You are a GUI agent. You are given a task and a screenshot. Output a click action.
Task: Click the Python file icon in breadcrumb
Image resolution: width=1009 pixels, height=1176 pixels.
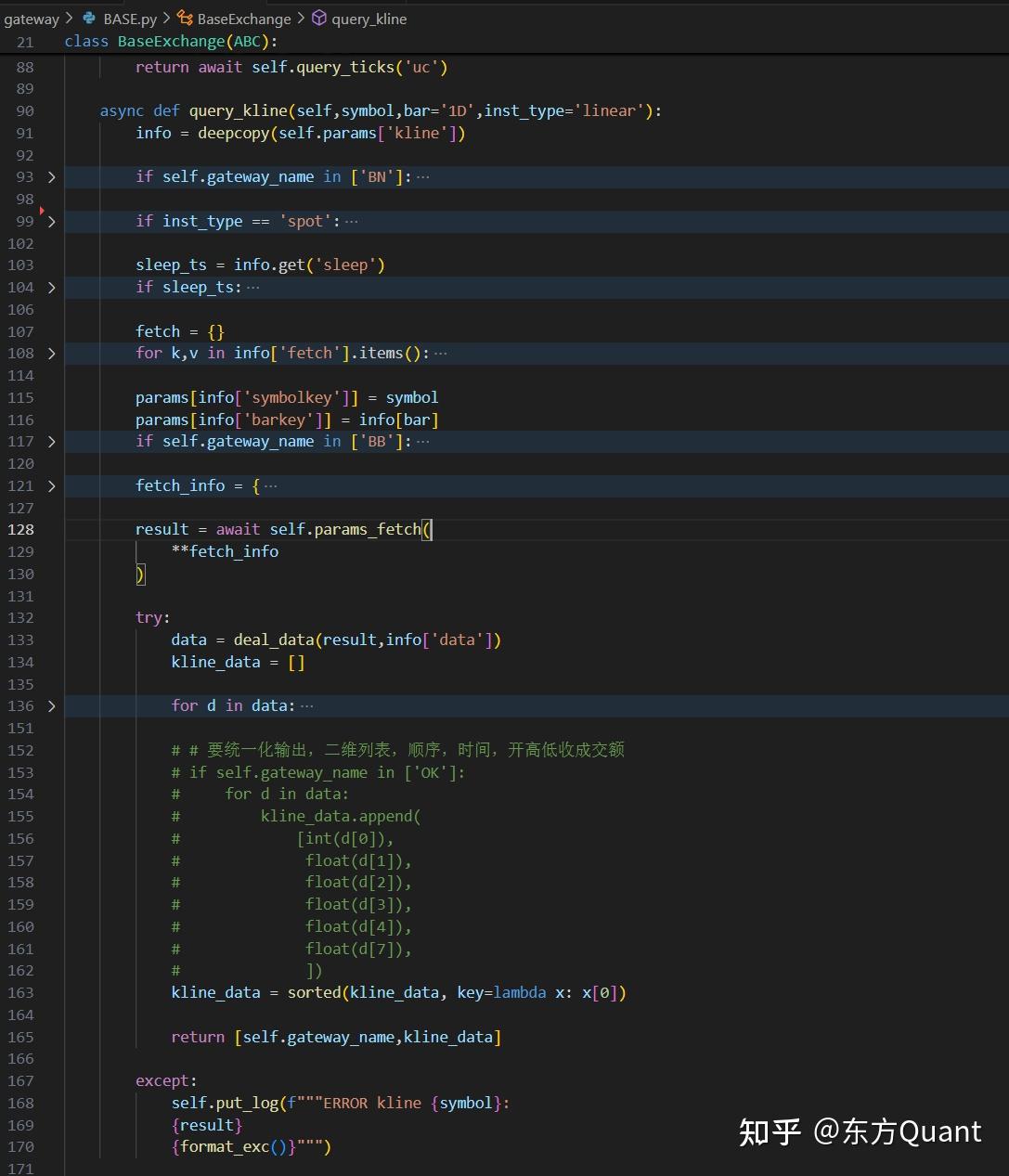90,19
